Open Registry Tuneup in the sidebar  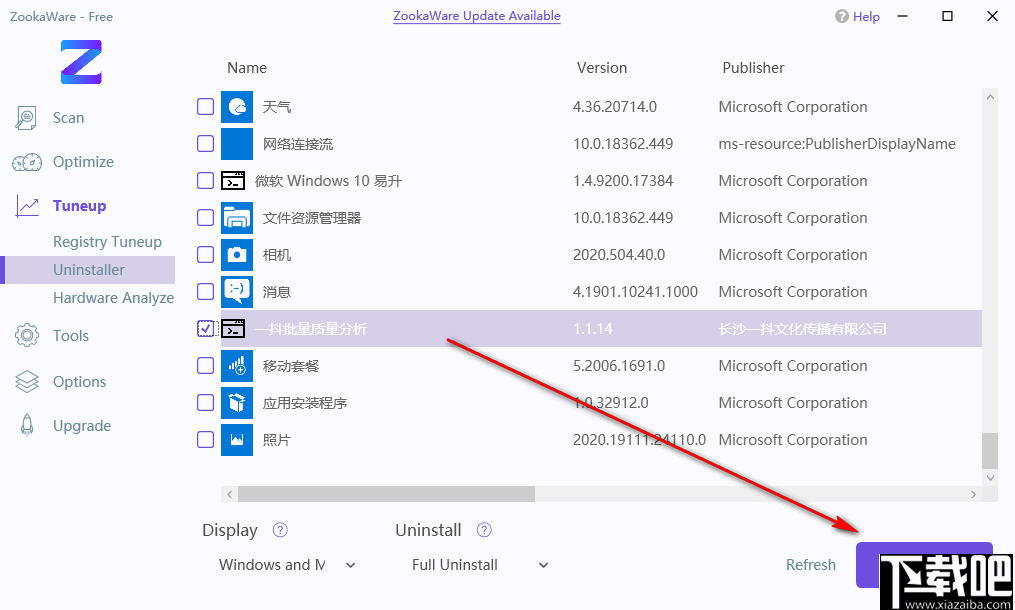107,242
